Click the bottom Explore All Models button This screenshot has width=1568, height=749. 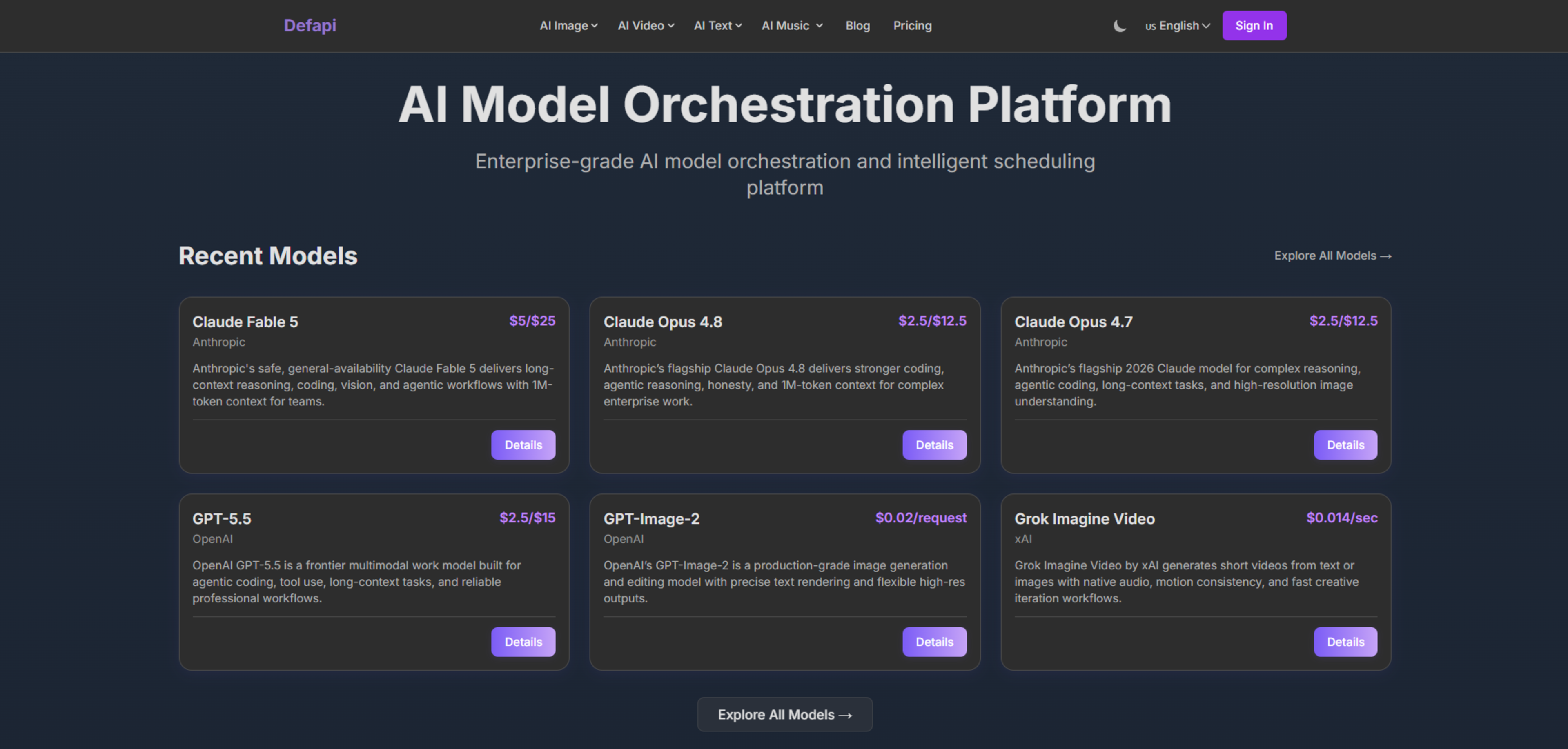coord(784,714)
